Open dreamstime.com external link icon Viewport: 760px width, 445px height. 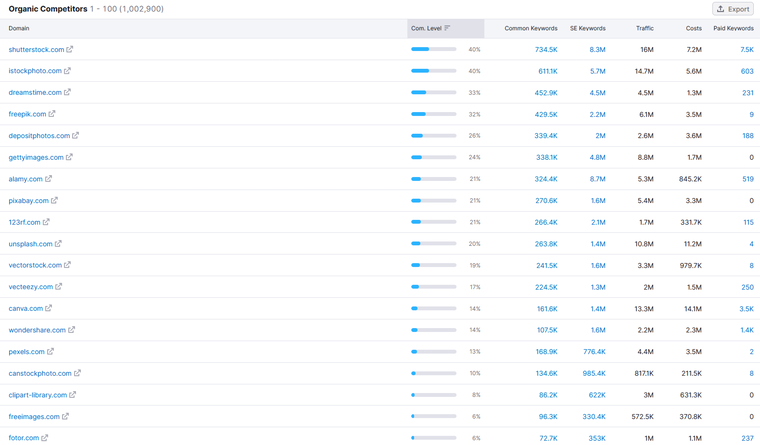click(67, 92)
